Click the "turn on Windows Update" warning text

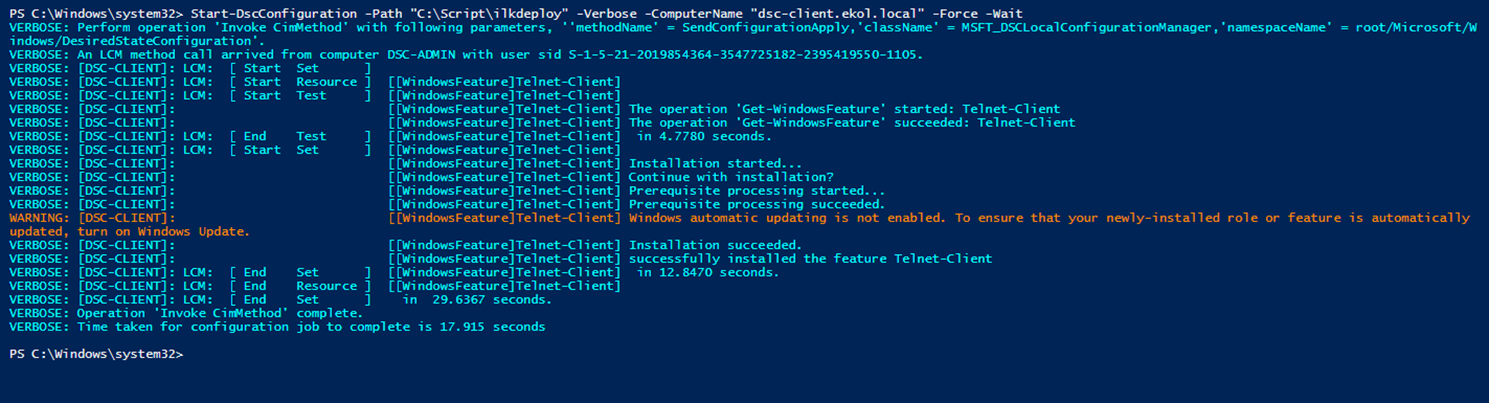click(x=164, y=232)
